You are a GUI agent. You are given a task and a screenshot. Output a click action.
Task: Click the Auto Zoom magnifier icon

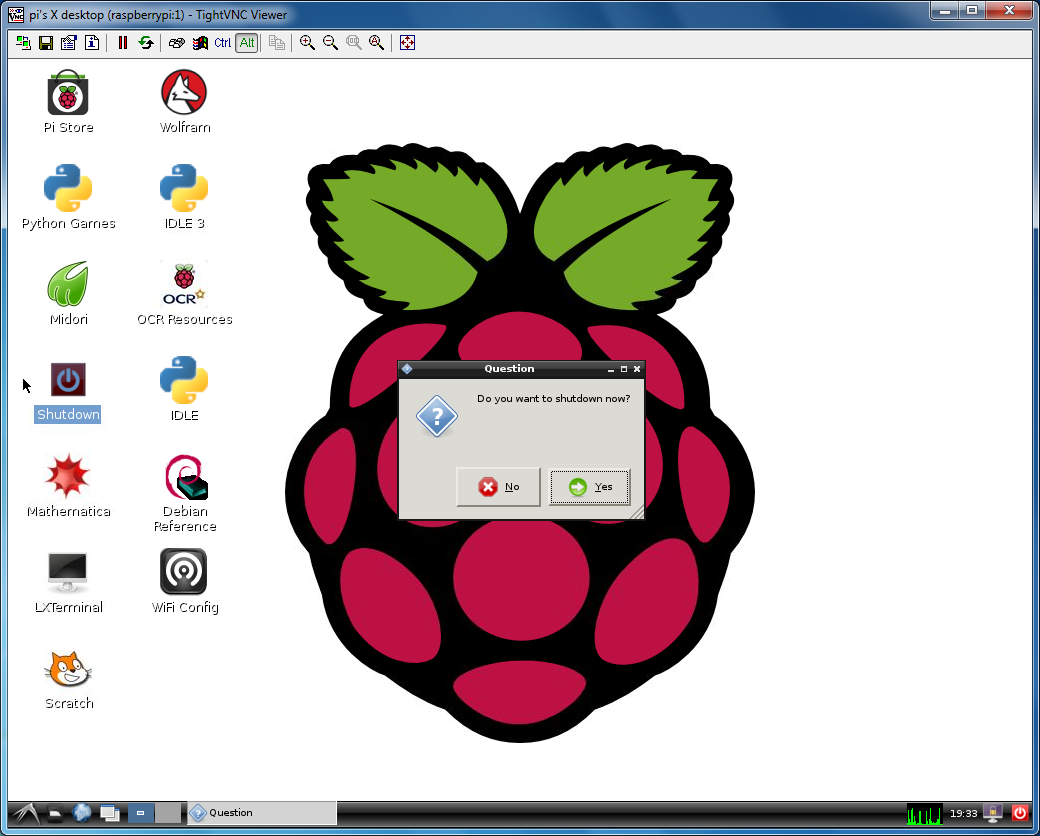click(x=377, y=43)
